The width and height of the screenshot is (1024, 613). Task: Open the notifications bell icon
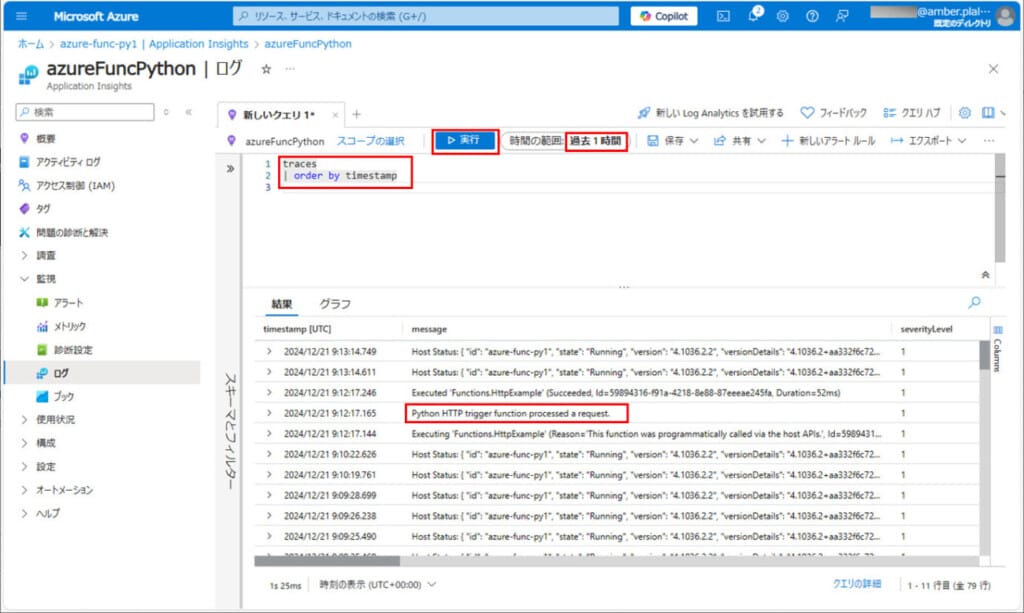pyautogui.click(x=753, y=16)
